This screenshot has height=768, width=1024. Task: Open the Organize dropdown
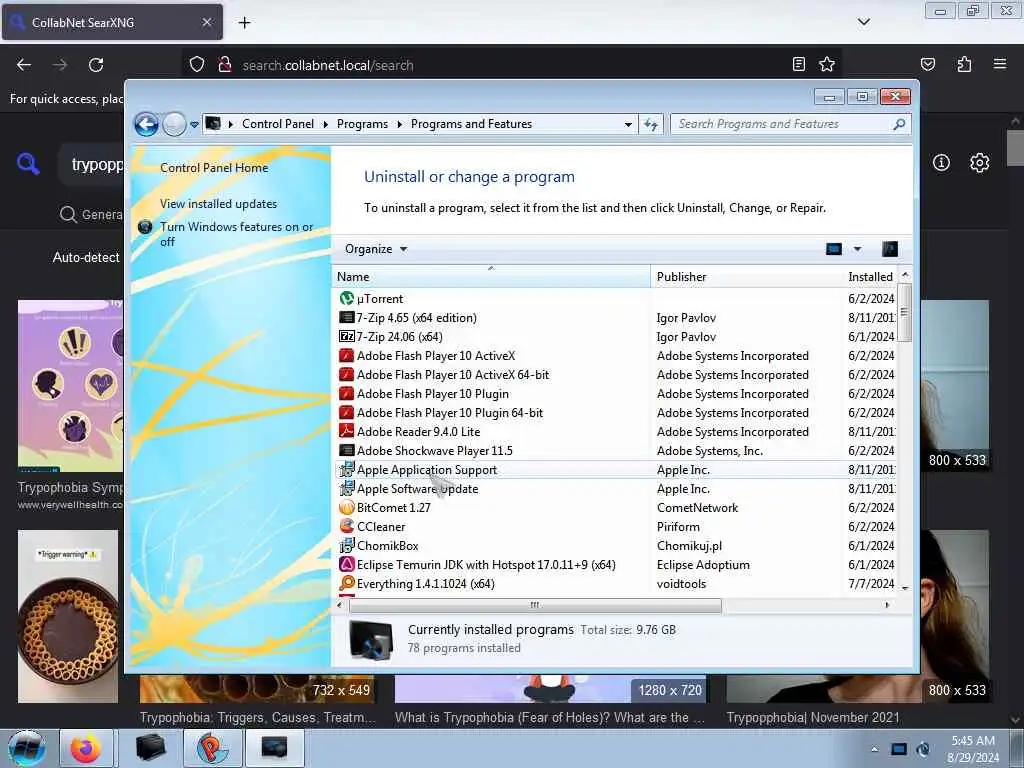click(x=376, y=249)
